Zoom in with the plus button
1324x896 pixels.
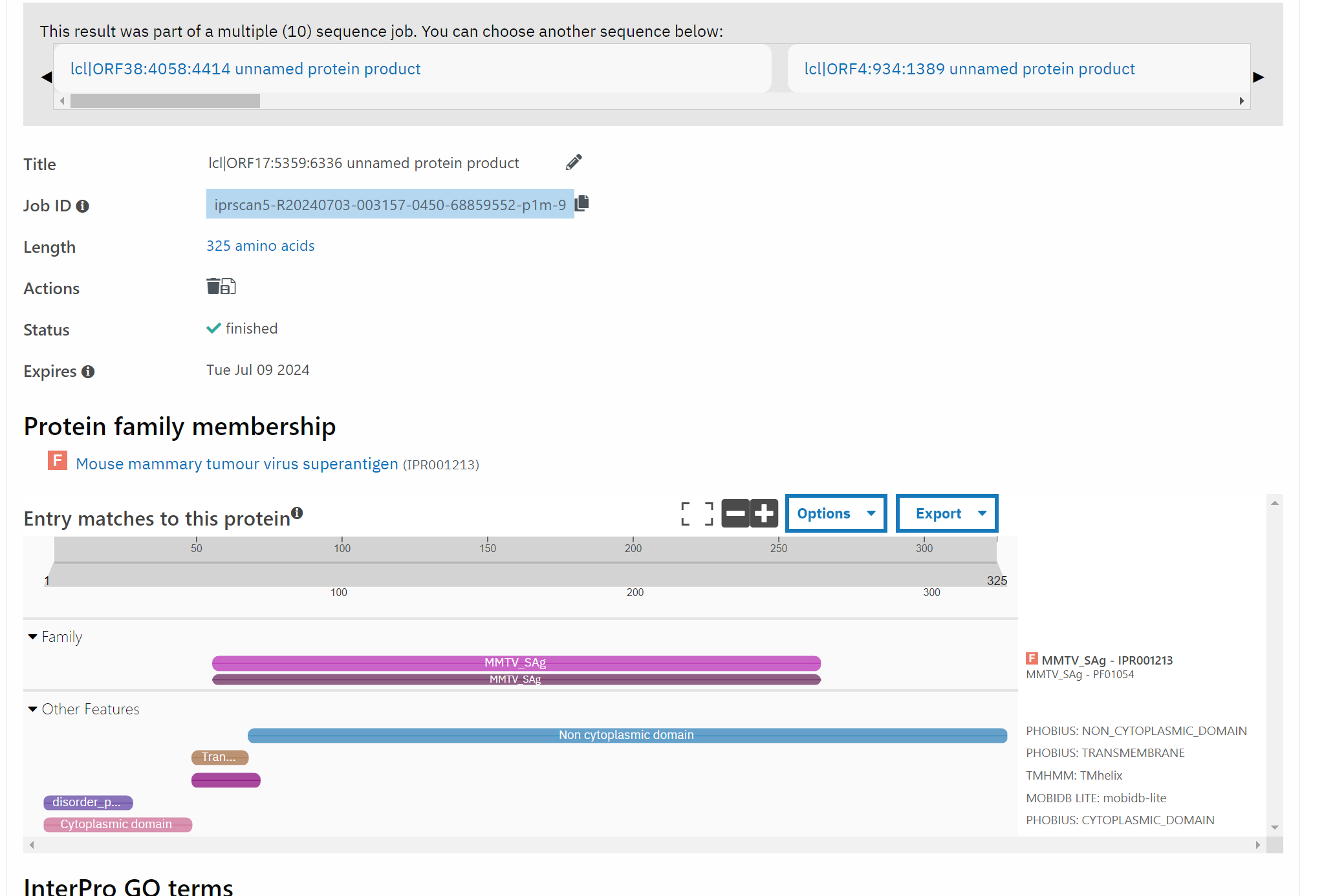pyautogui.click(x=764, y=514)
